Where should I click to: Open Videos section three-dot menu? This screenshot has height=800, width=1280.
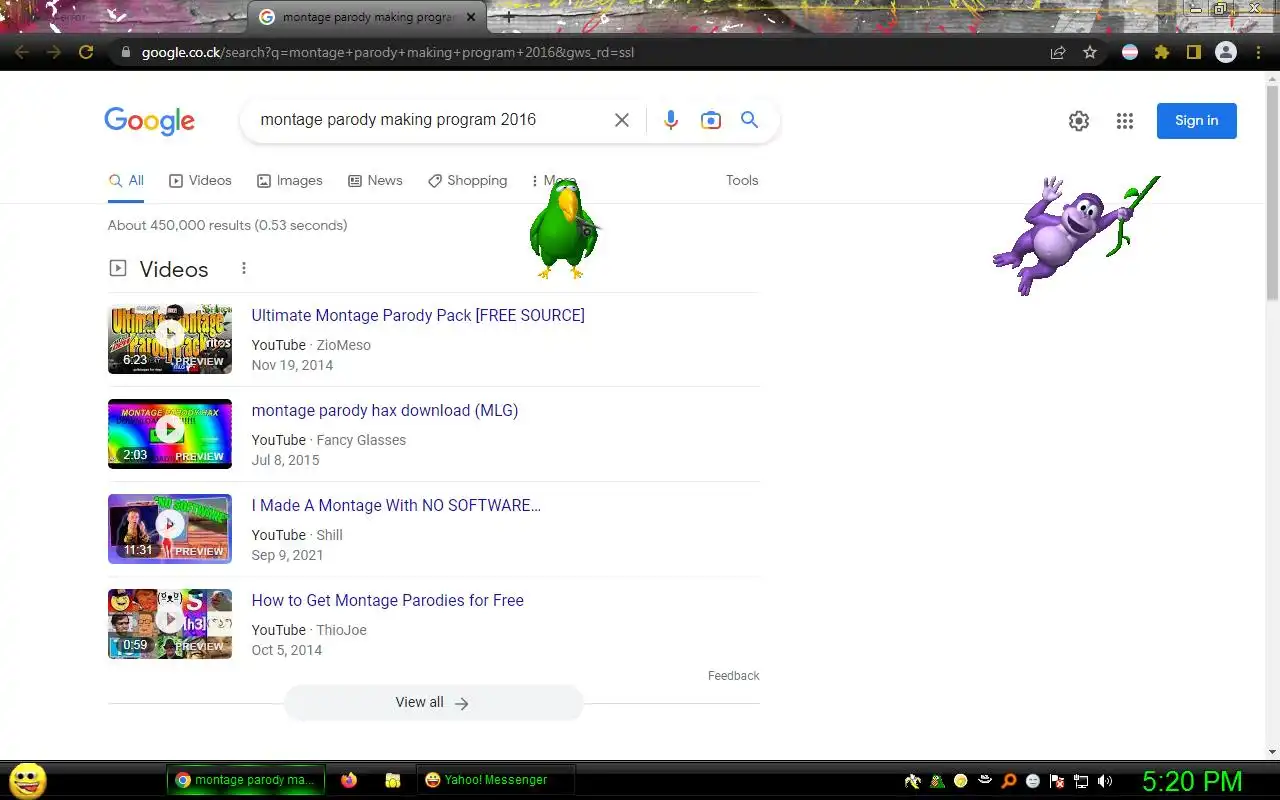(243, 268)
